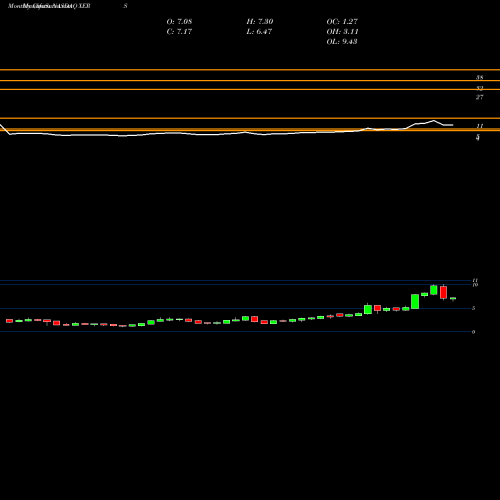Click the 11 label beside the white line
Image resolution: width=500 pixels, height=500 pixels.
tap(480, 126)
